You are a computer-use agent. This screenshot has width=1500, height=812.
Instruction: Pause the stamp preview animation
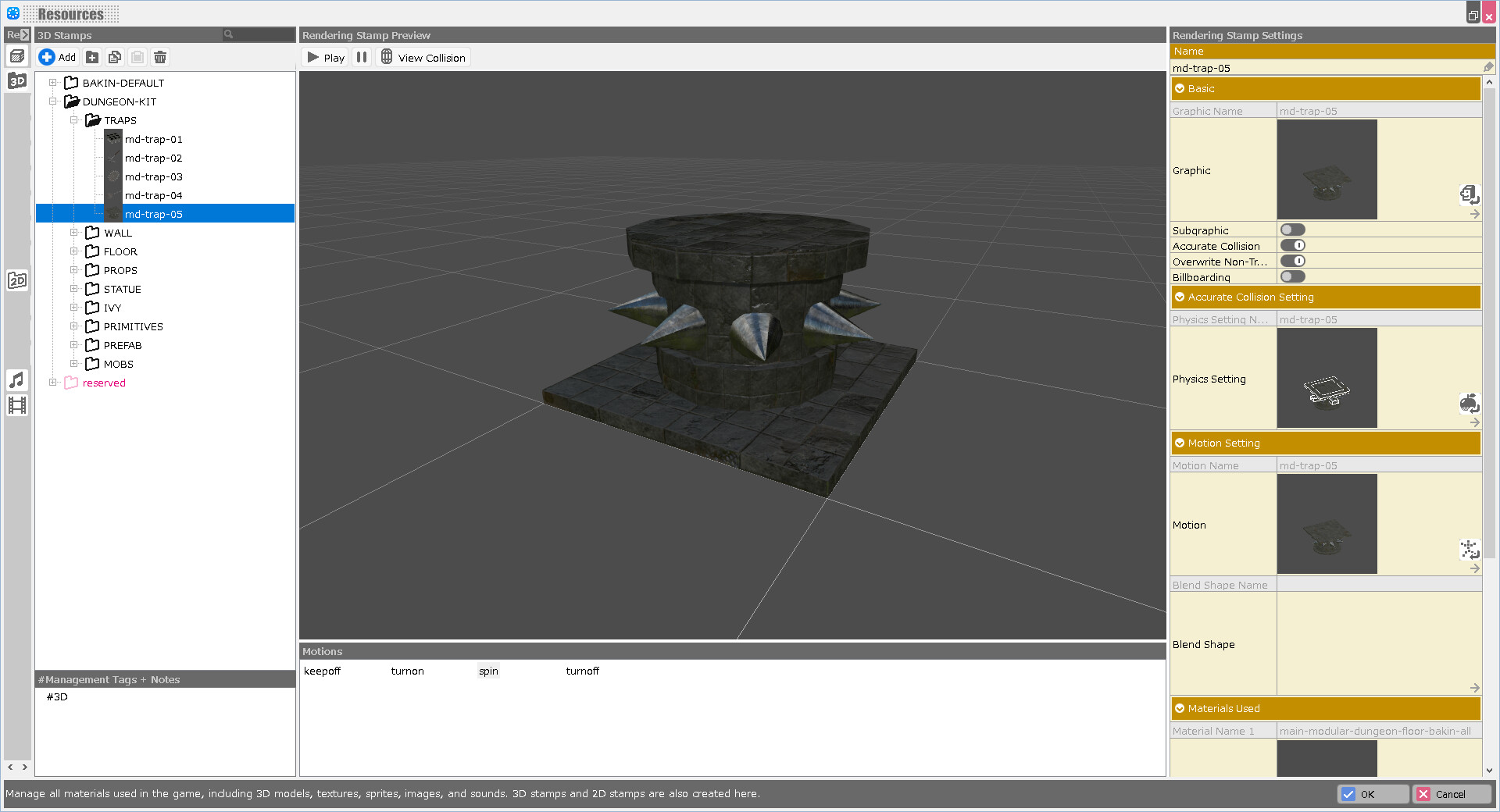click(362, 56)
